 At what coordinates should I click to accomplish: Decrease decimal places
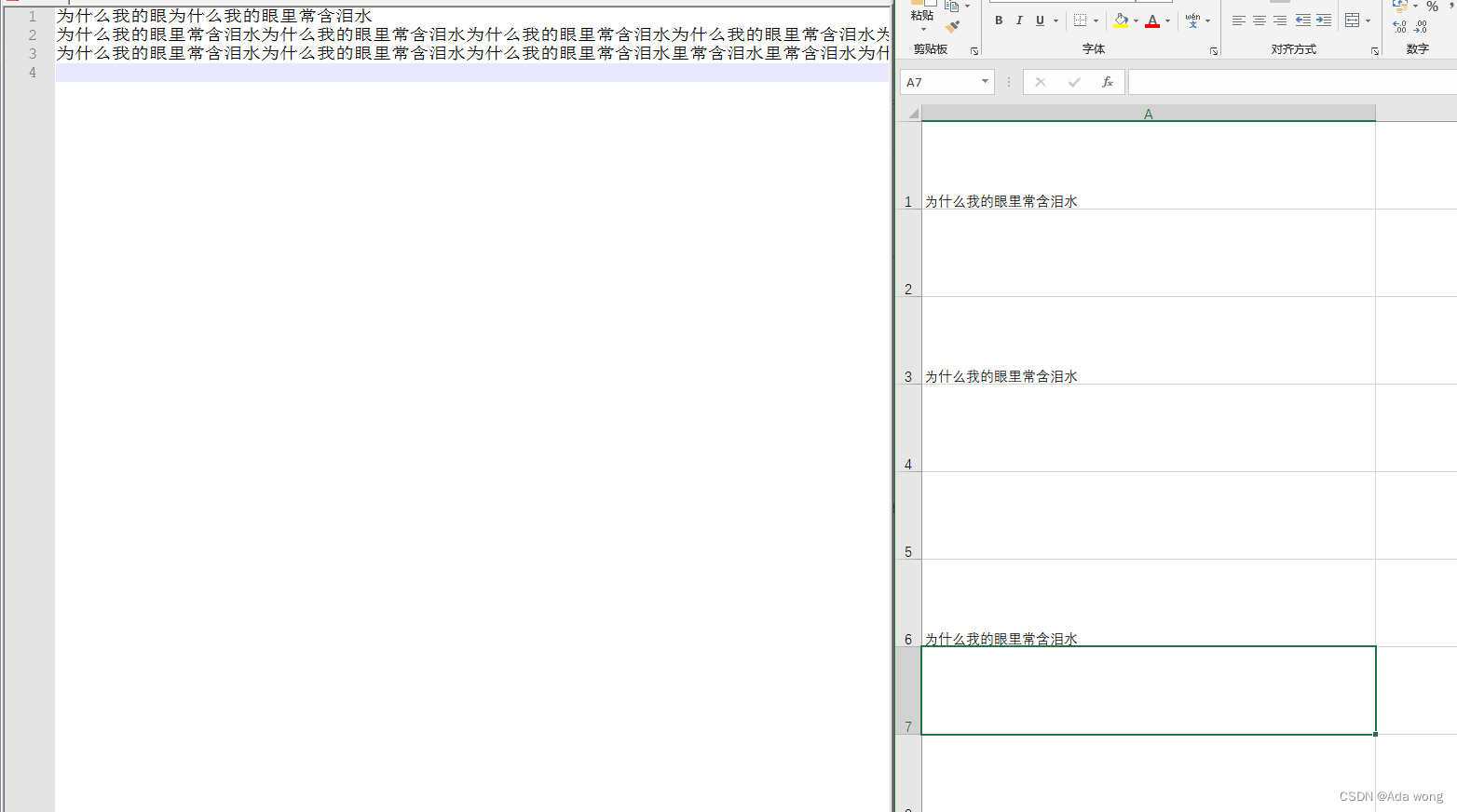coord(1420,27)
